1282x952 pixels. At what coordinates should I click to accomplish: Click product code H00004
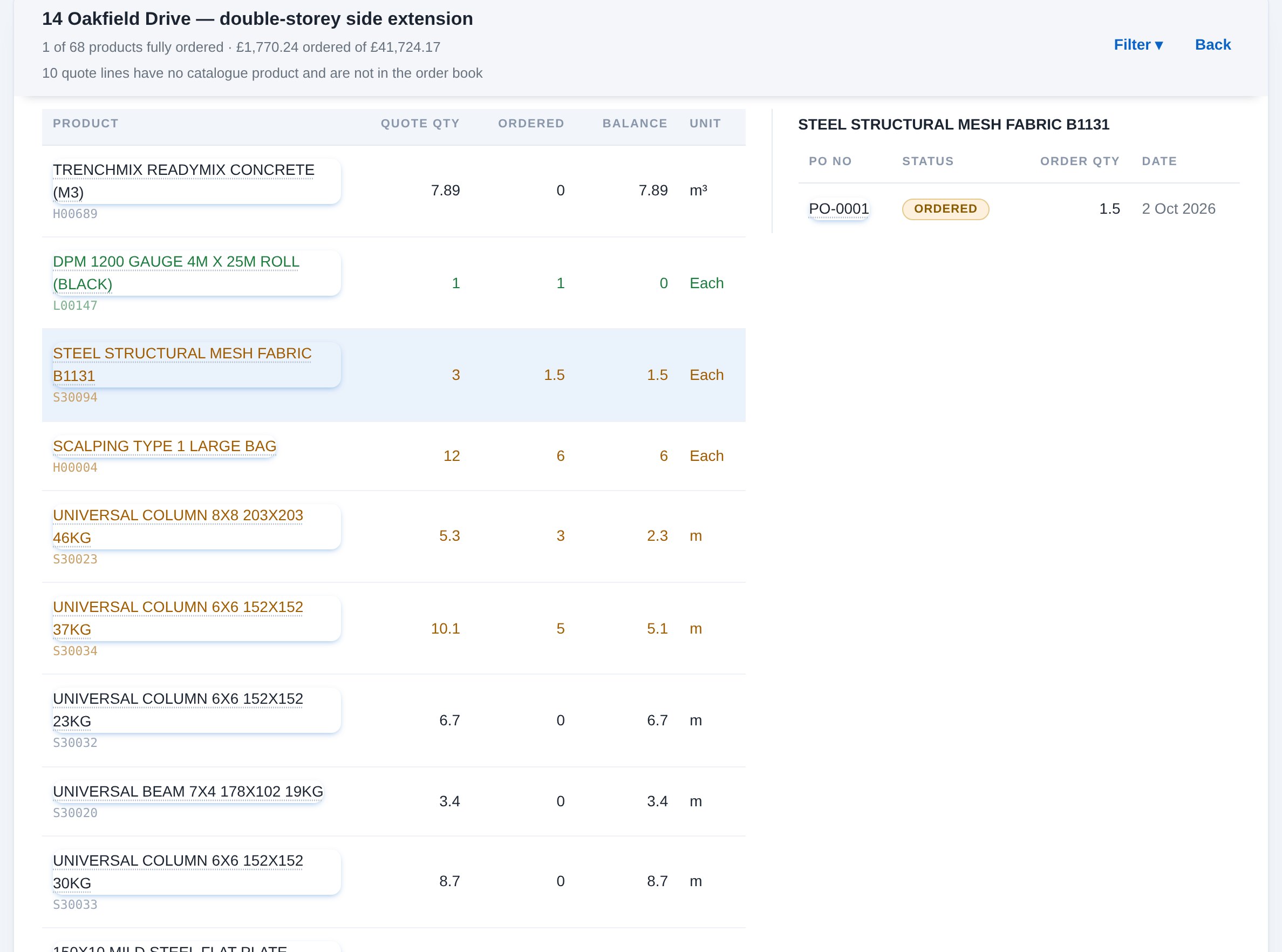point(75,467)
